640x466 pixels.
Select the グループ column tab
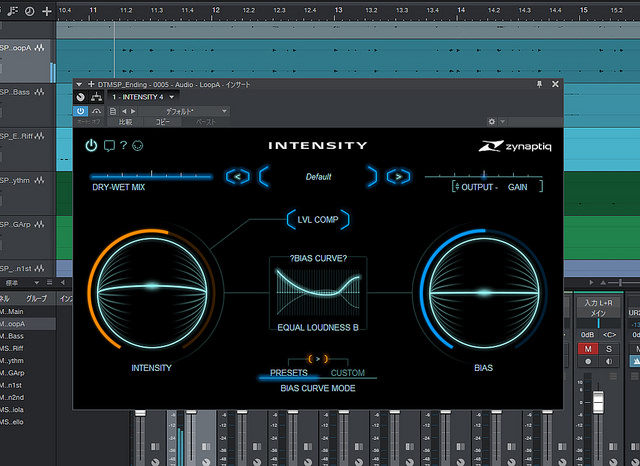point(36,299)
